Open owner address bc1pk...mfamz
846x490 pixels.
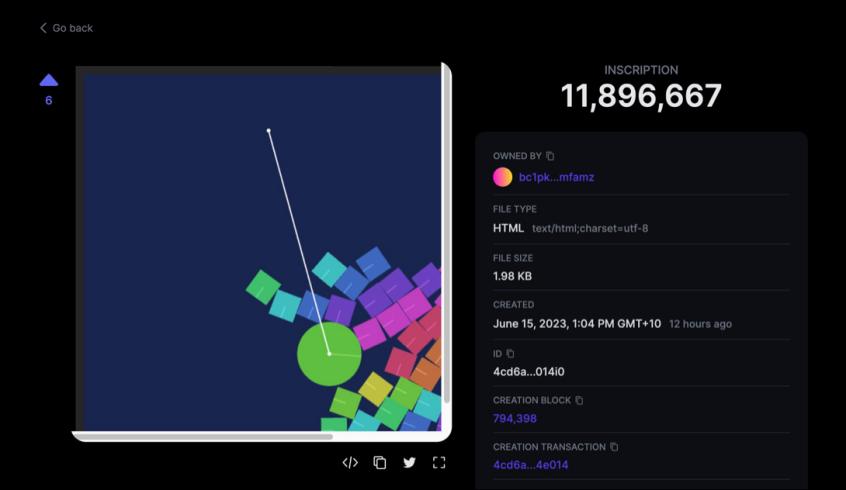556,177
